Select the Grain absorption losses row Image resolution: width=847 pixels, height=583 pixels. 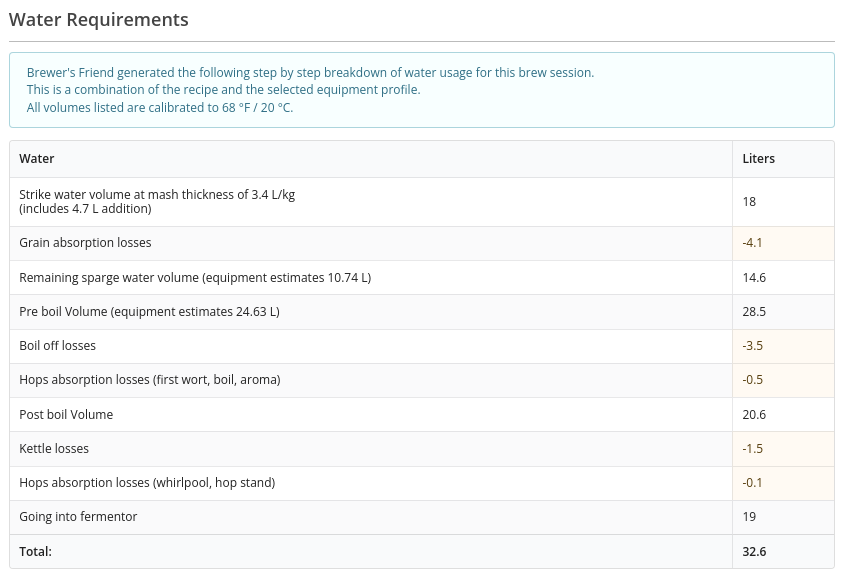click(x=422, y=243)
